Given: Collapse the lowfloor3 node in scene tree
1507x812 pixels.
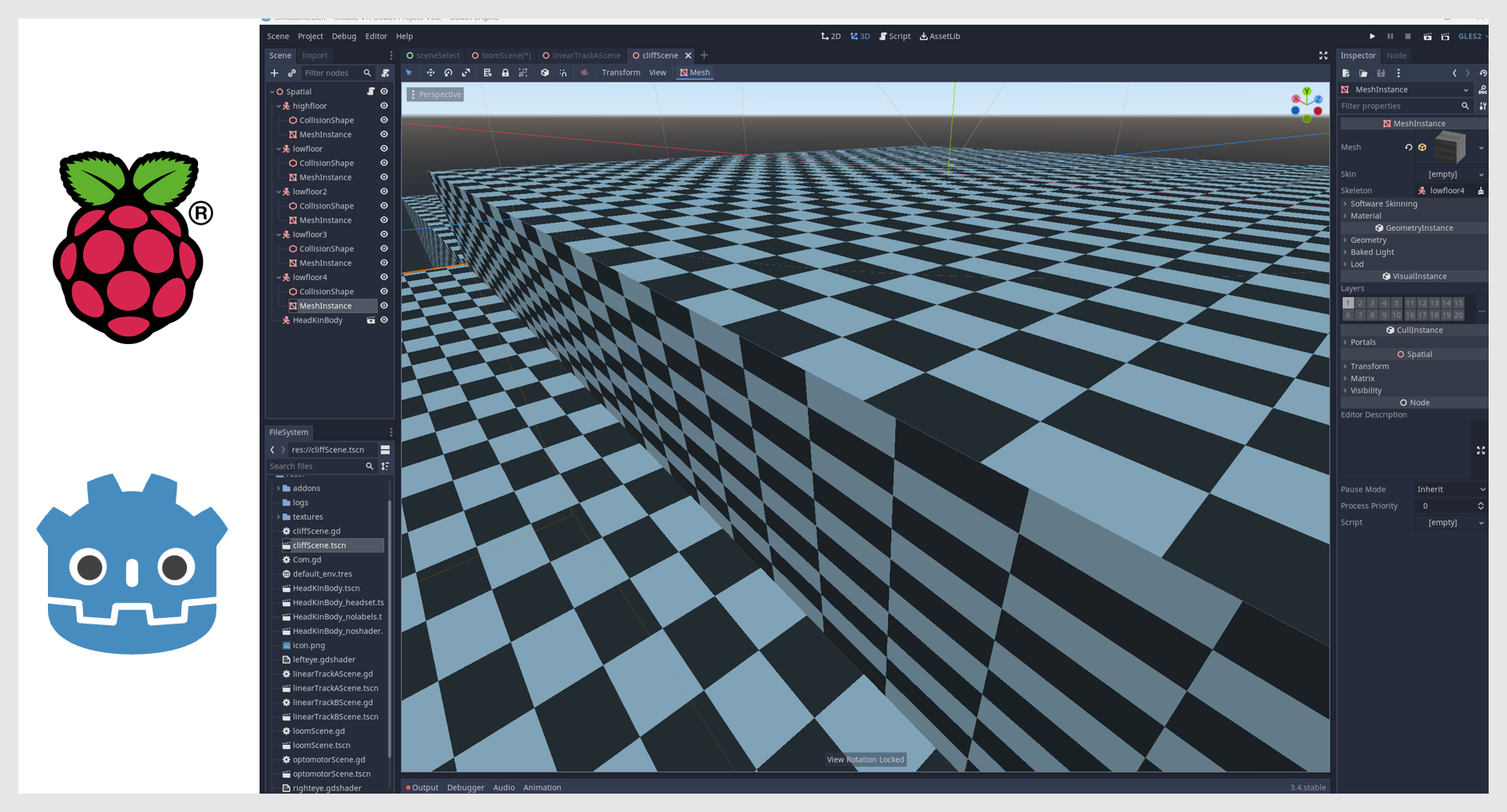Looking at the screenshot, I should coord(279,235).
